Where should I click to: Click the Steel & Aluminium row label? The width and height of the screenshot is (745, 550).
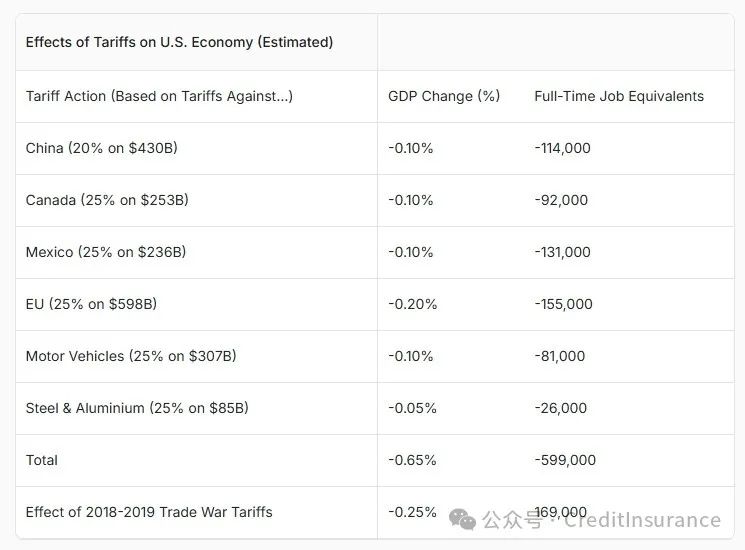pos(137,408)
